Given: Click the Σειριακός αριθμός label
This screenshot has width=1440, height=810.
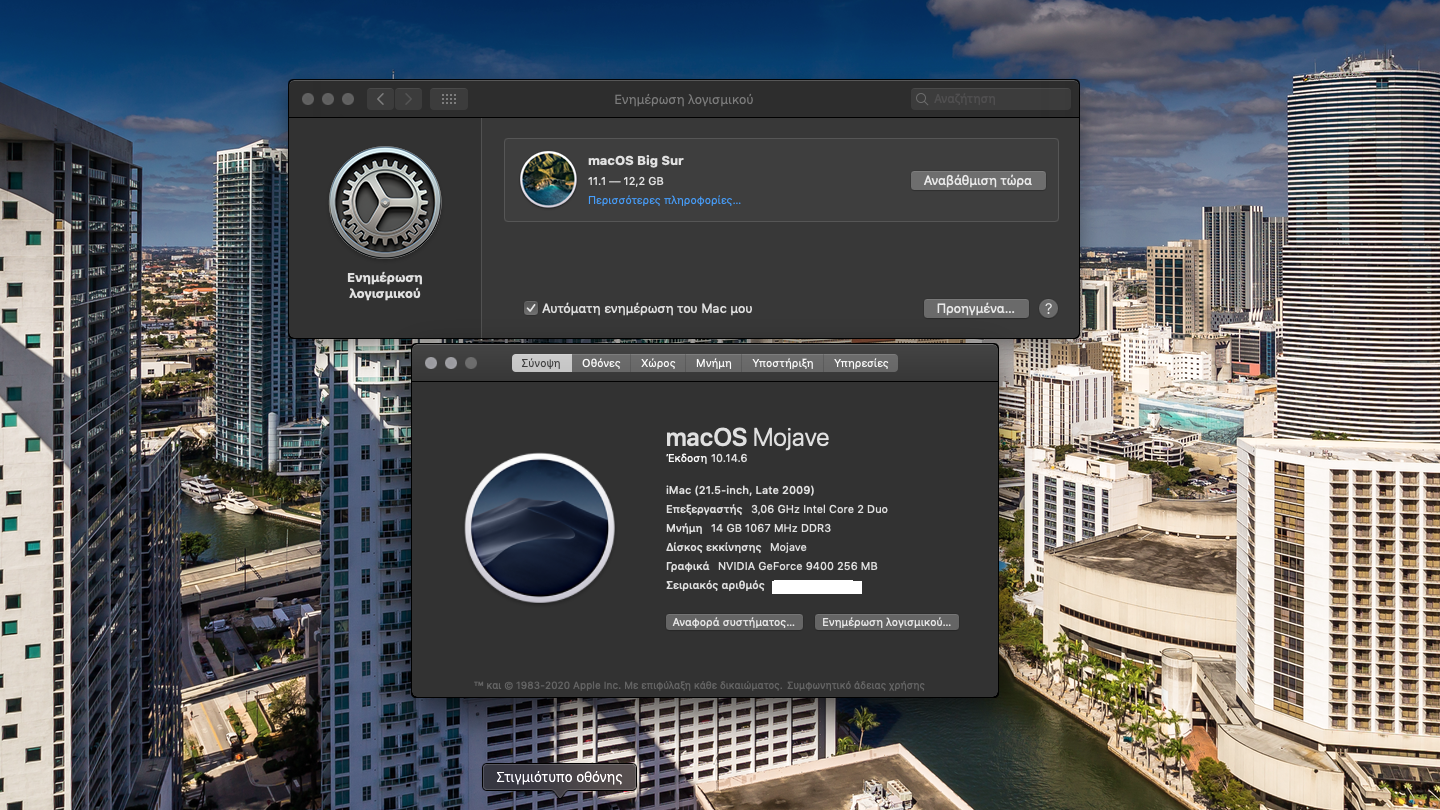Looking at the screenshot, I should tap(715, 585).
